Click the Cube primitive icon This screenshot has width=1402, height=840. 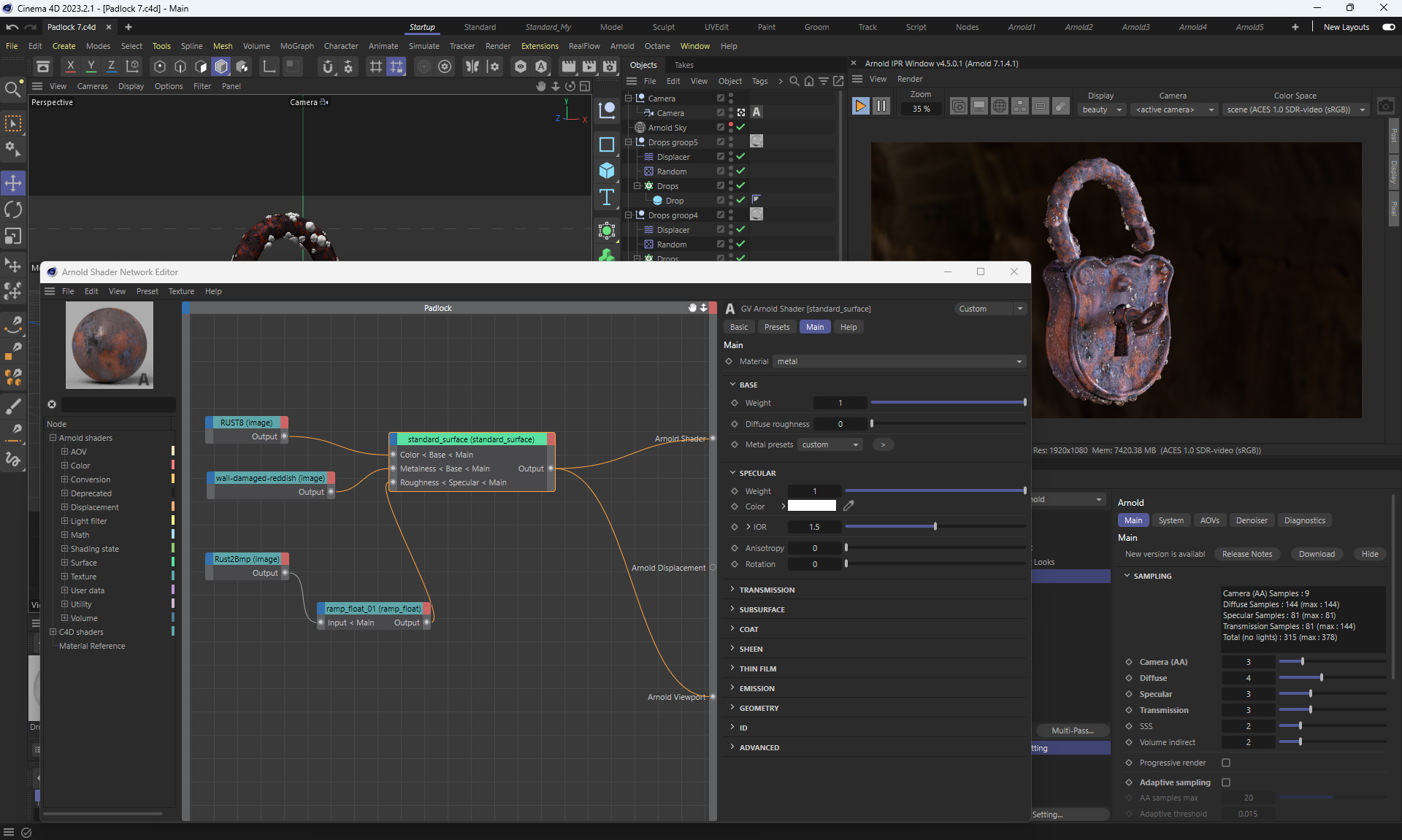coord(607,171)
